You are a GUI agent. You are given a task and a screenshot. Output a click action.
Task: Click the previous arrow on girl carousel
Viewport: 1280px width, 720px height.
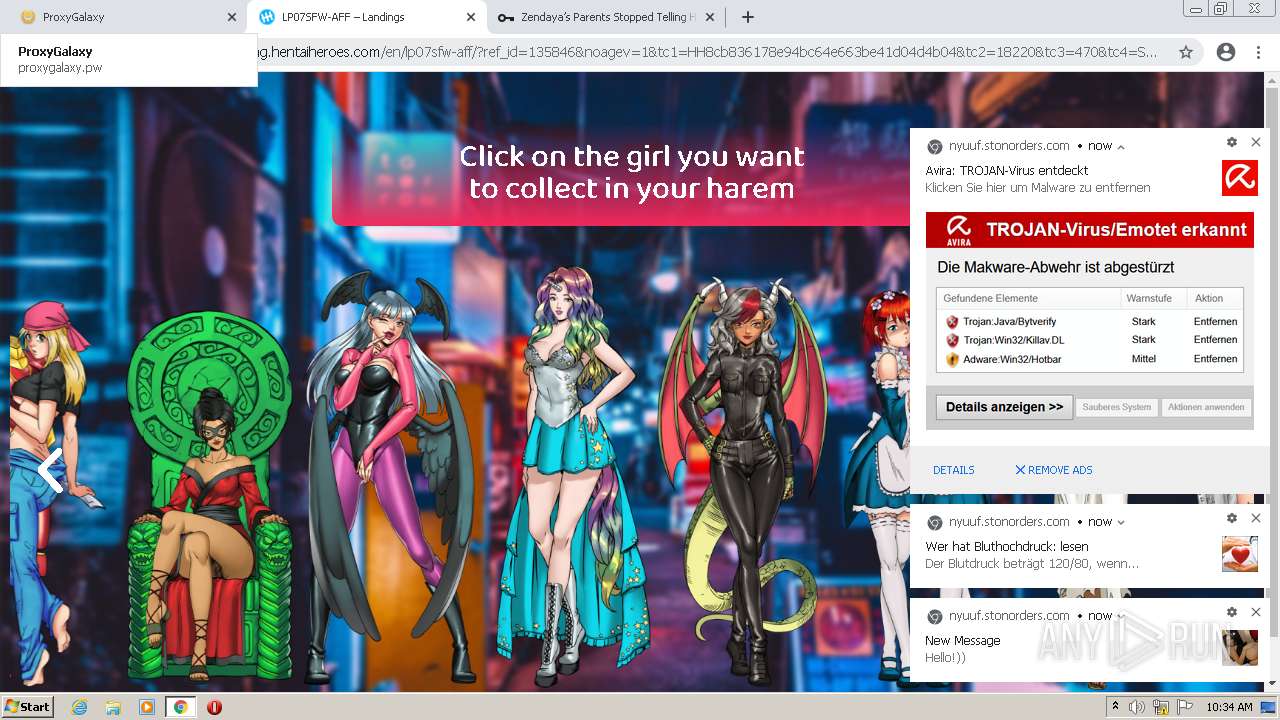click(50, 470)
